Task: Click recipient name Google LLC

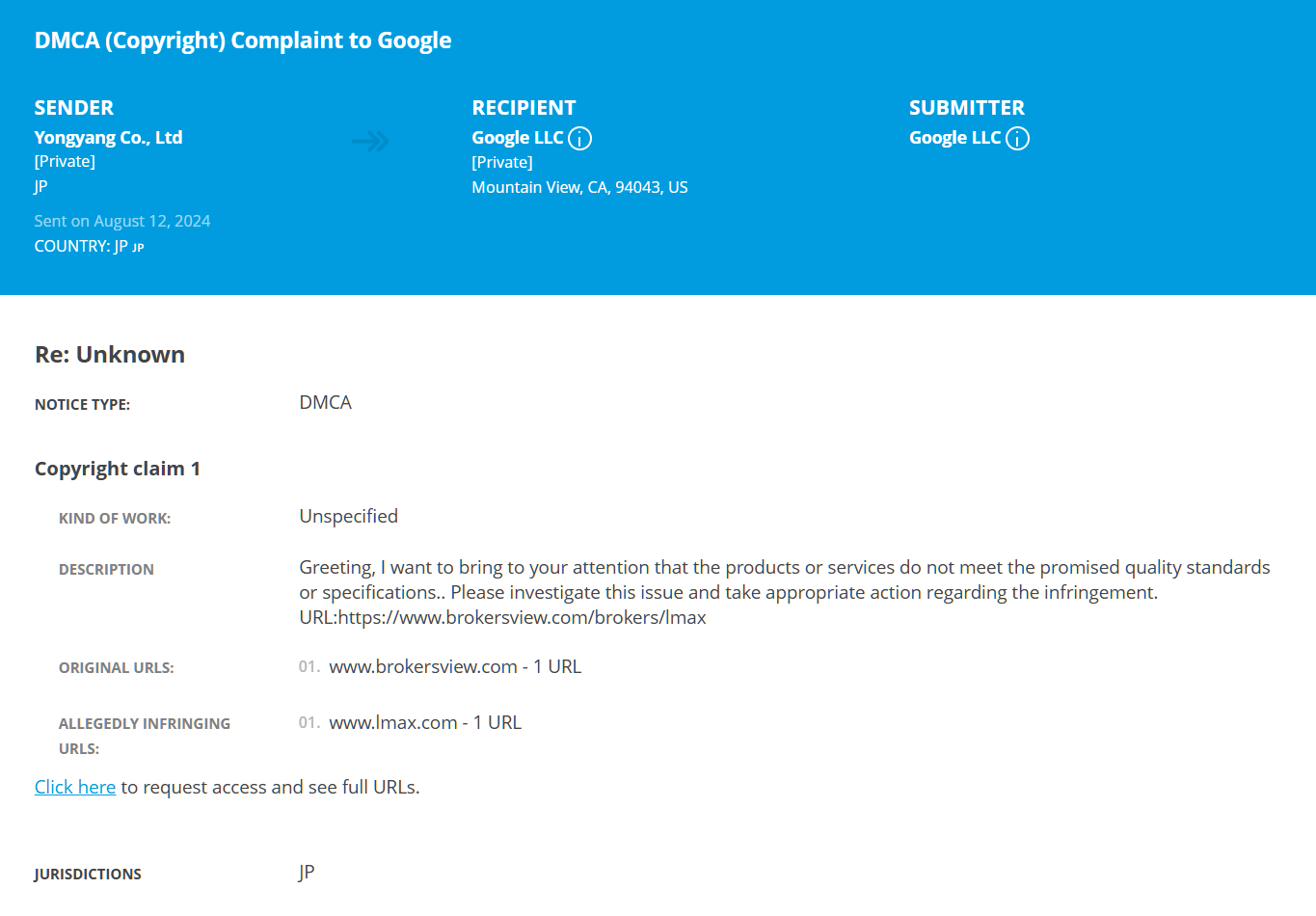Action: click(518, 138)
